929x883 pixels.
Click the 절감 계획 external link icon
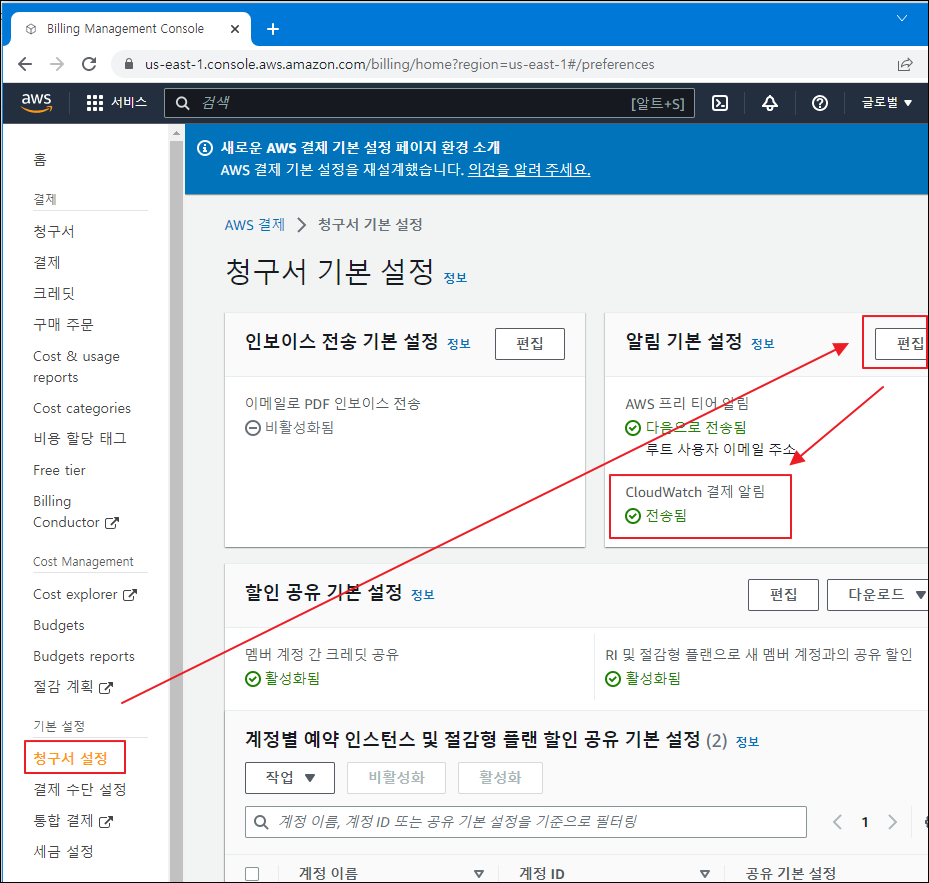pos(105,687)
